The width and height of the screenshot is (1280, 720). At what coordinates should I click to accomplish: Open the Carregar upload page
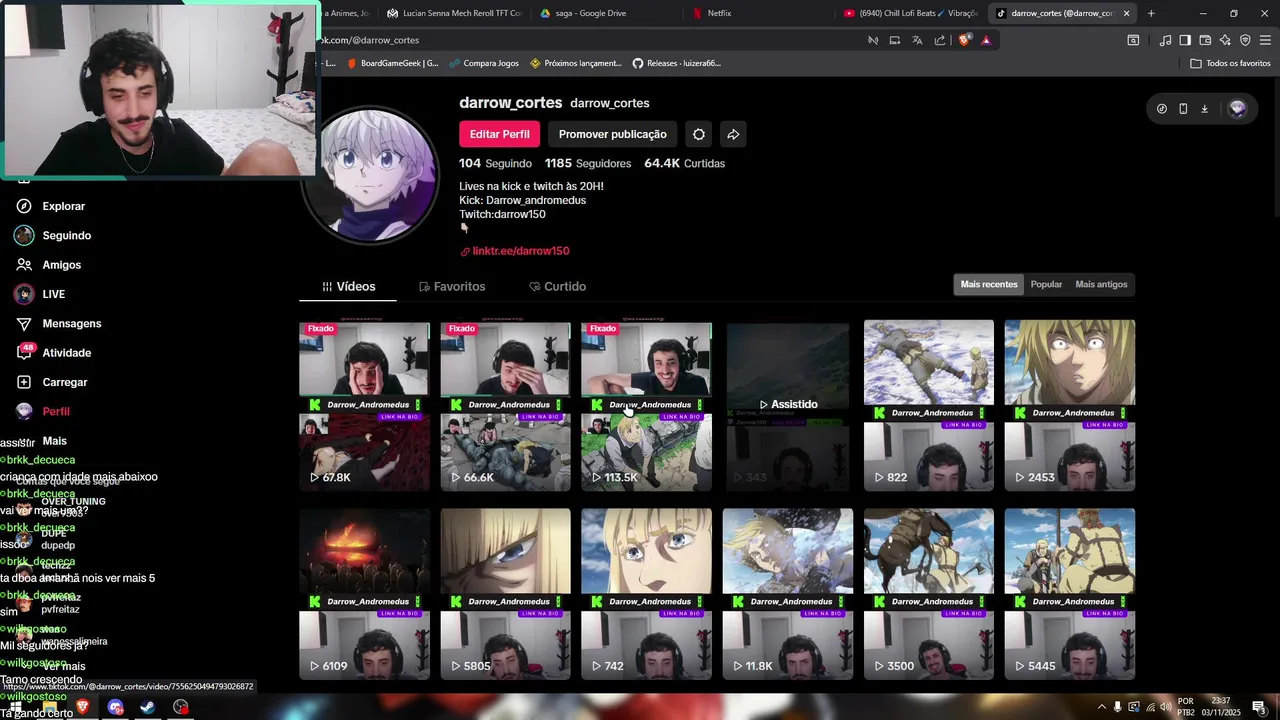pos(52,382)
